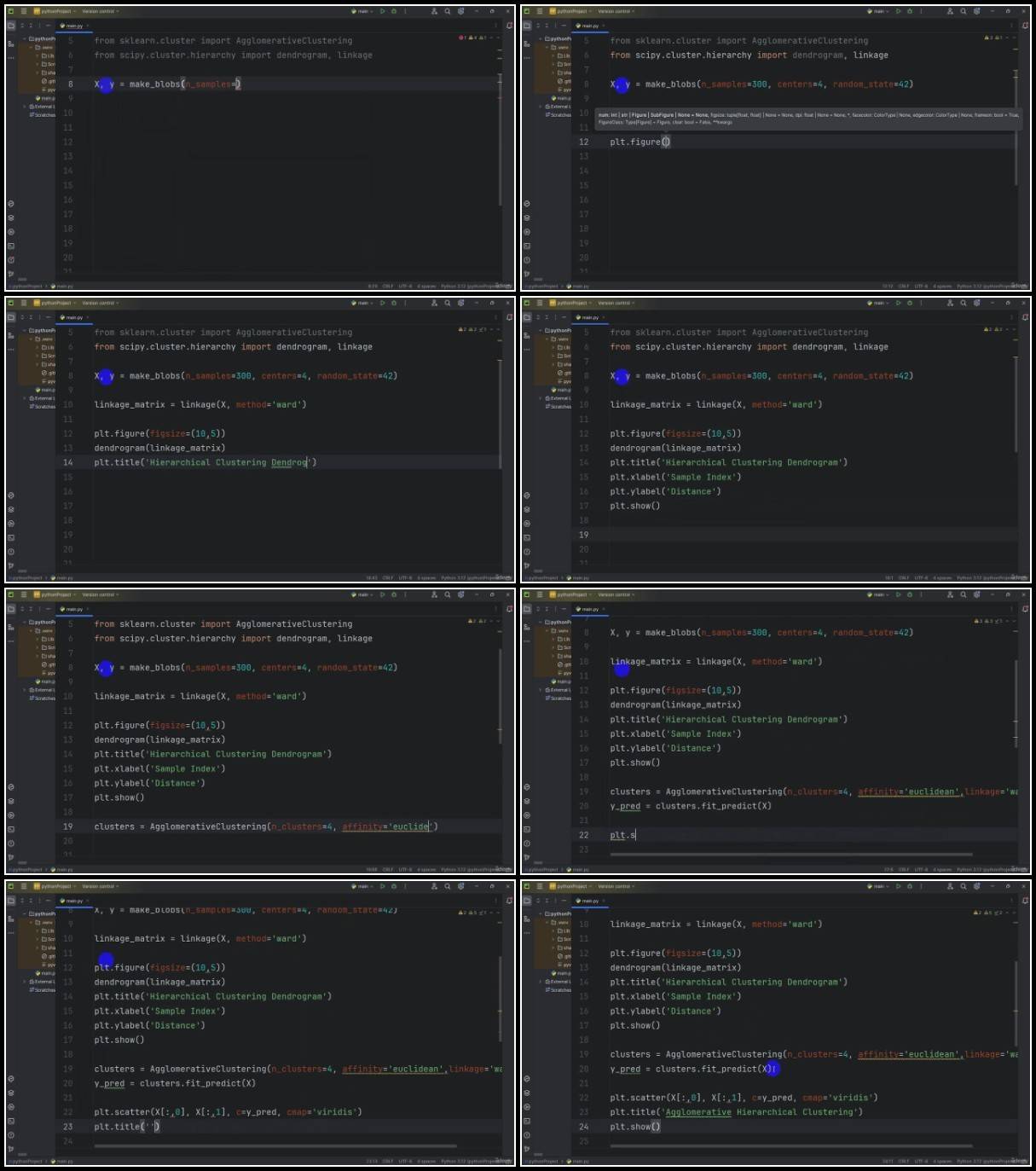
Task: Open Notifications in the window typing plt.s
Action: point(1026,610)
